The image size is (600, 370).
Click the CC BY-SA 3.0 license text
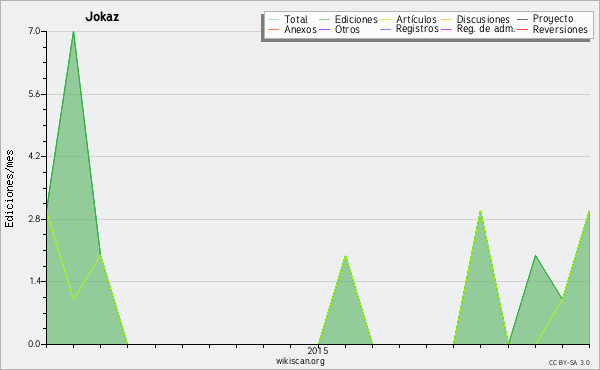point(569,363)
